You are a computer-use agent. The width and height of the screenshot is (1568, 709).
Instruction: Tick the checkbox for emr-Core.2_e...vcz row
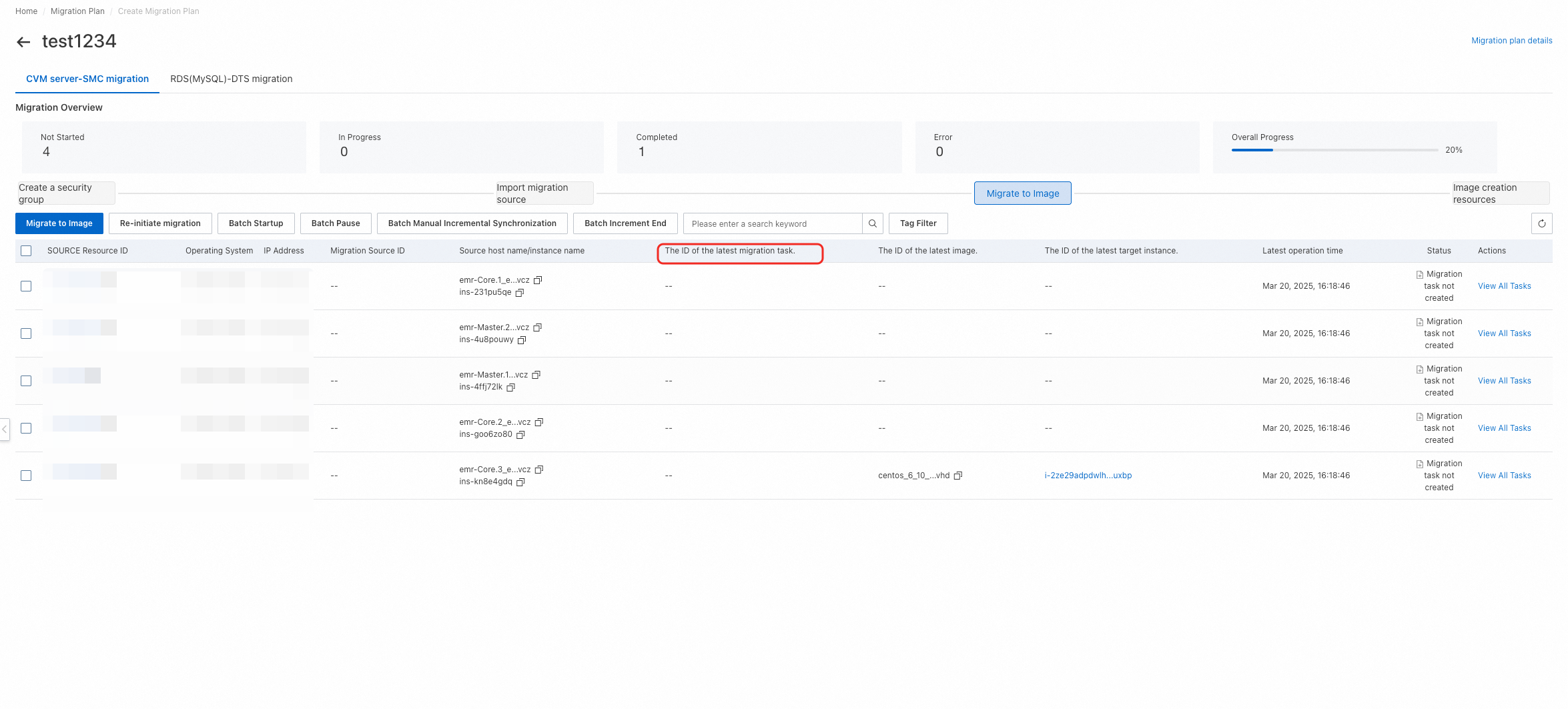(26, 428)
